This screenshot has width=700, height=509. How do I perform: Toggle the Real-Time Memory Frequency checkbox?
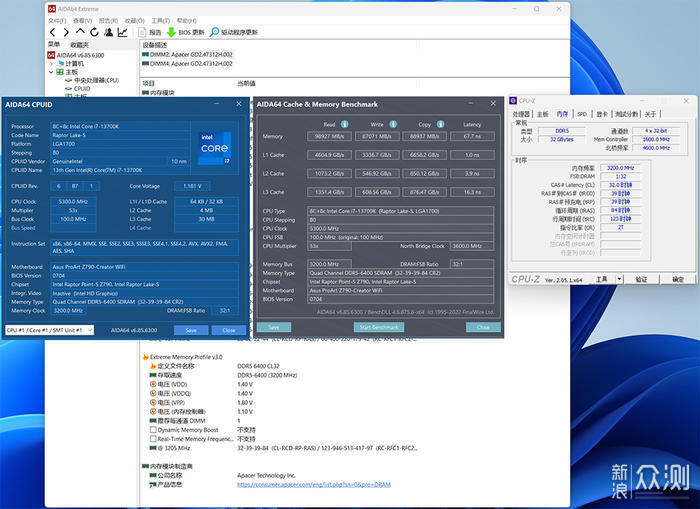coord(153,439)
